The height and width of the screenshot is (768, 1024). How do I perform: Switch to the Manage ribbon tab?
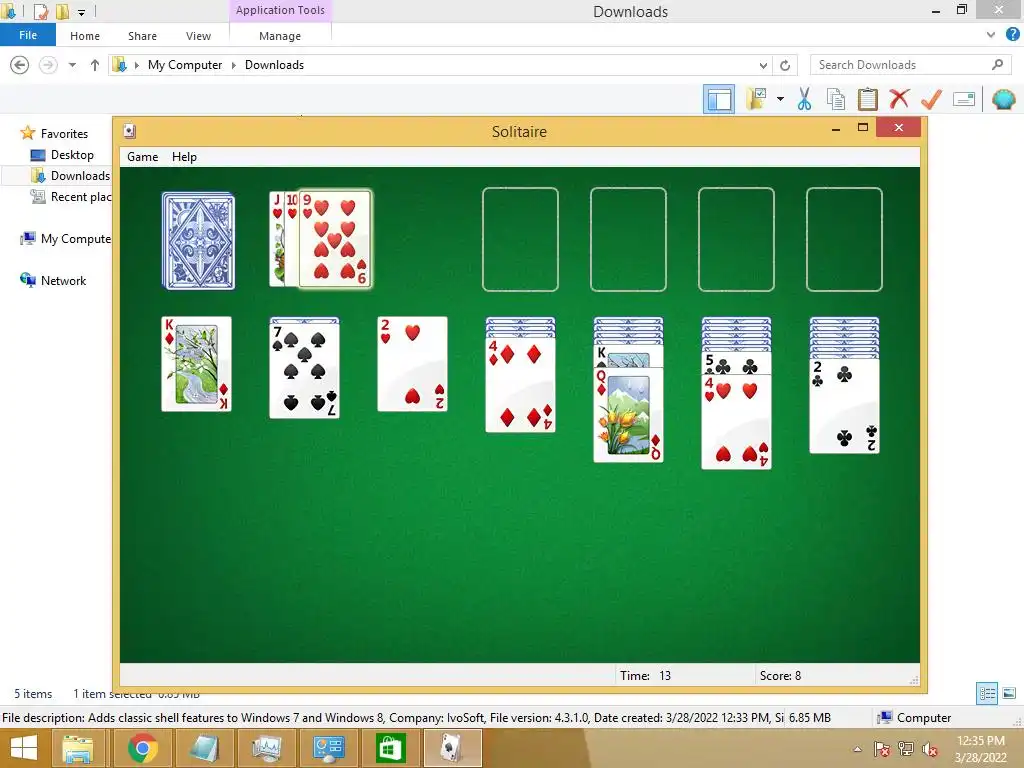[x=280, y=36]
